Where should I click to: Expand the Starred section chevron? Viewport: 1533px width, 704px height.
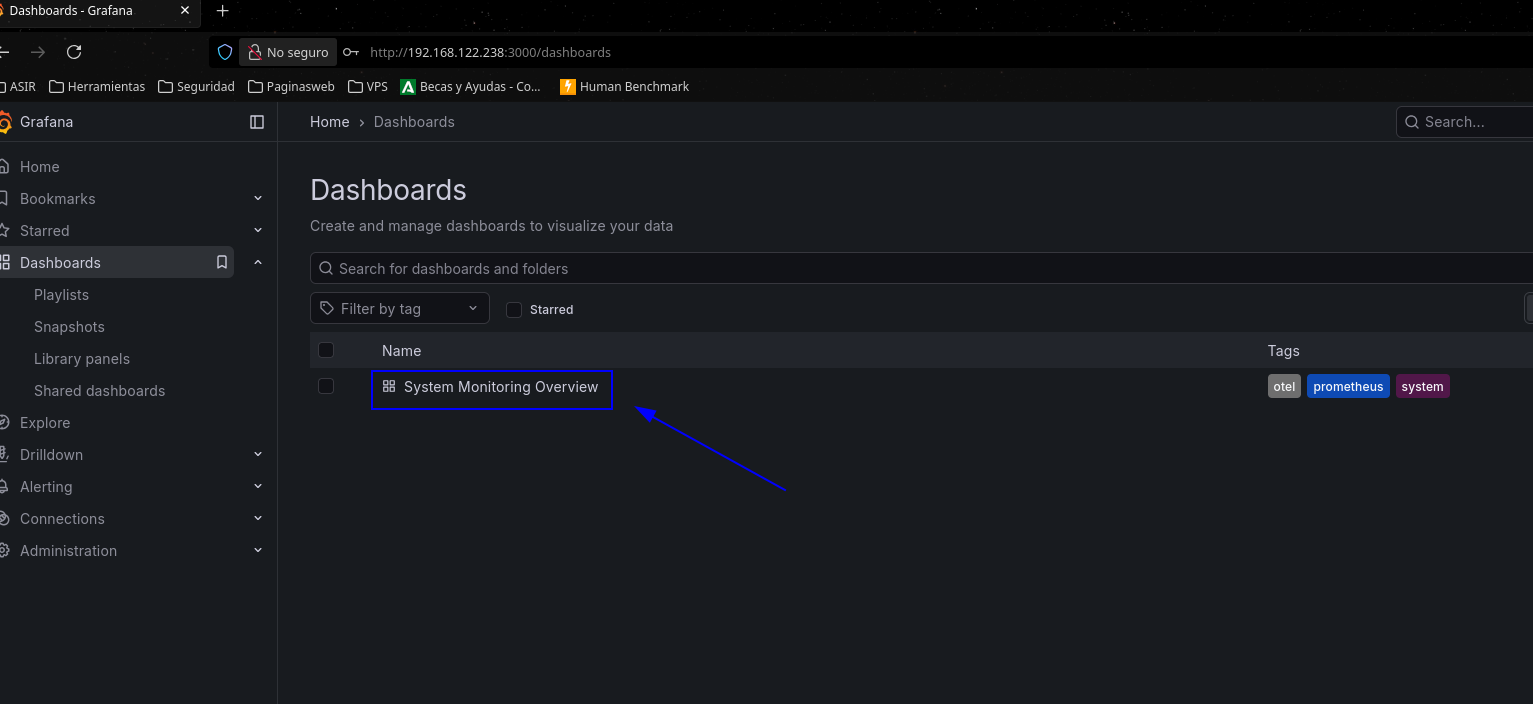click(x=258, y=231)
